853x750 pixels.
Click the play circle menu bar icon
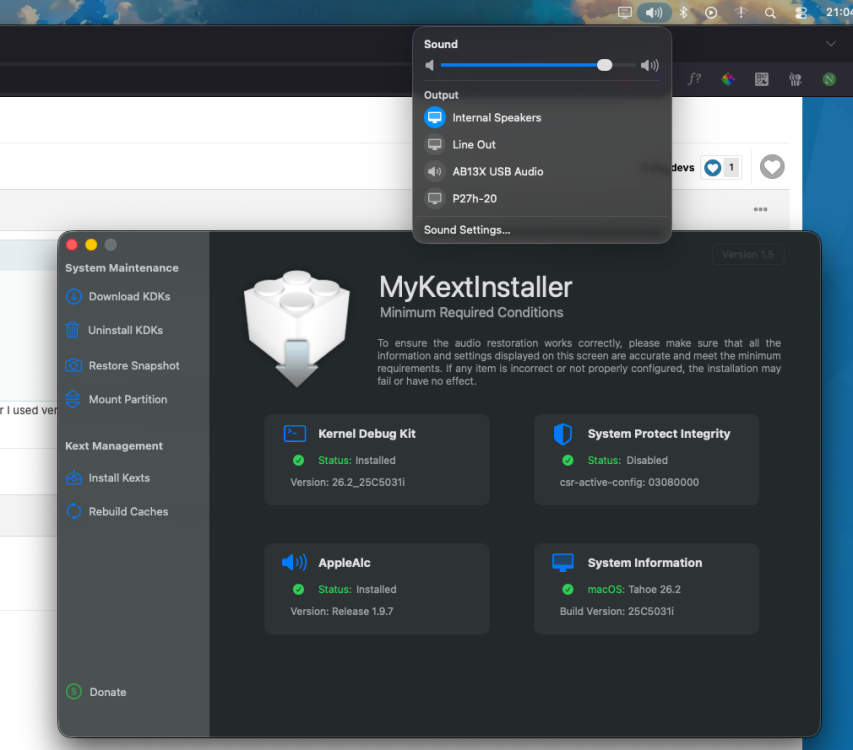tap(711, 13)
